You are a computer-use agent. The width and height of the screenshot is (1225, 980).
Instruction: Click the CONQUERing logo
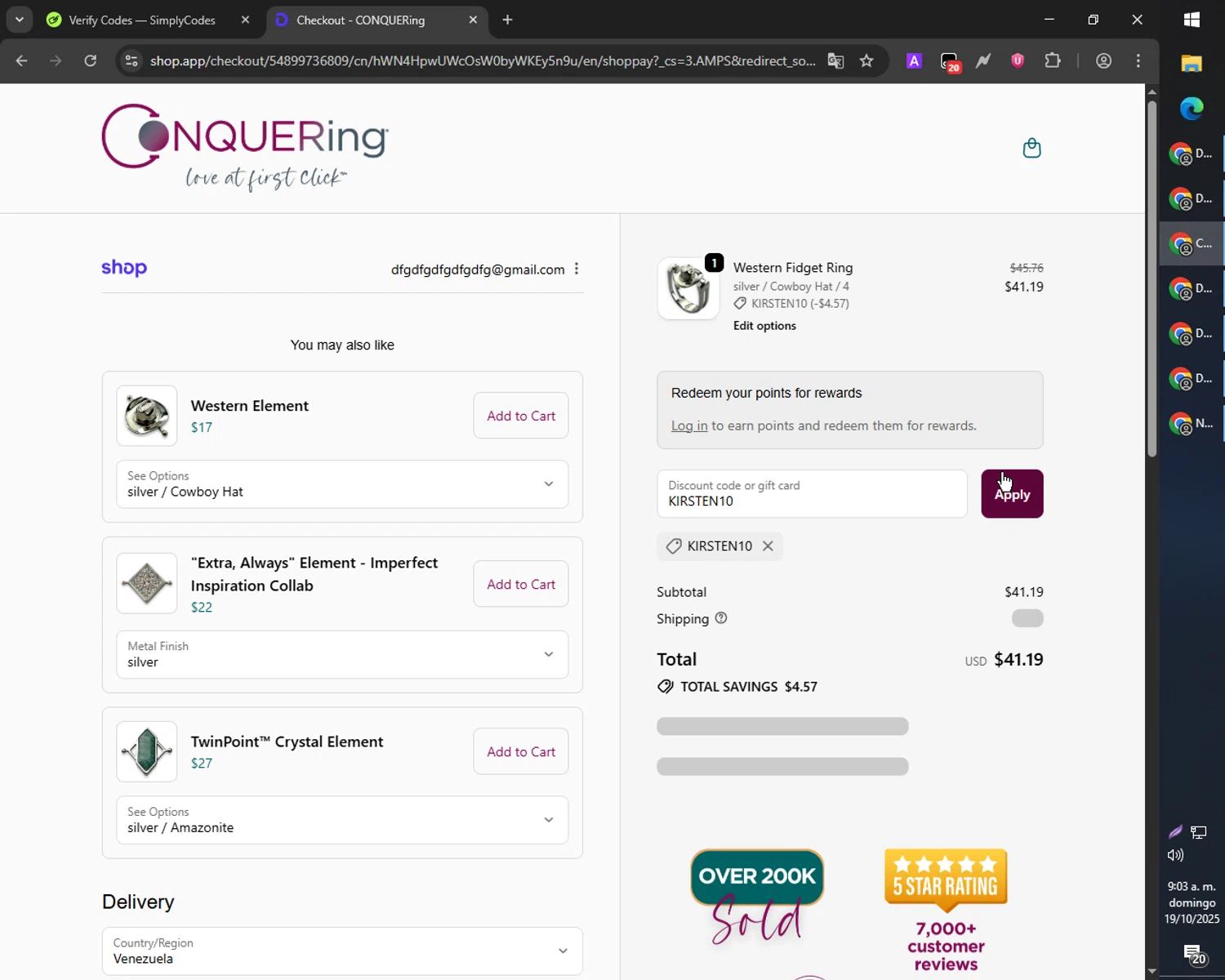(x=245, y=147)
